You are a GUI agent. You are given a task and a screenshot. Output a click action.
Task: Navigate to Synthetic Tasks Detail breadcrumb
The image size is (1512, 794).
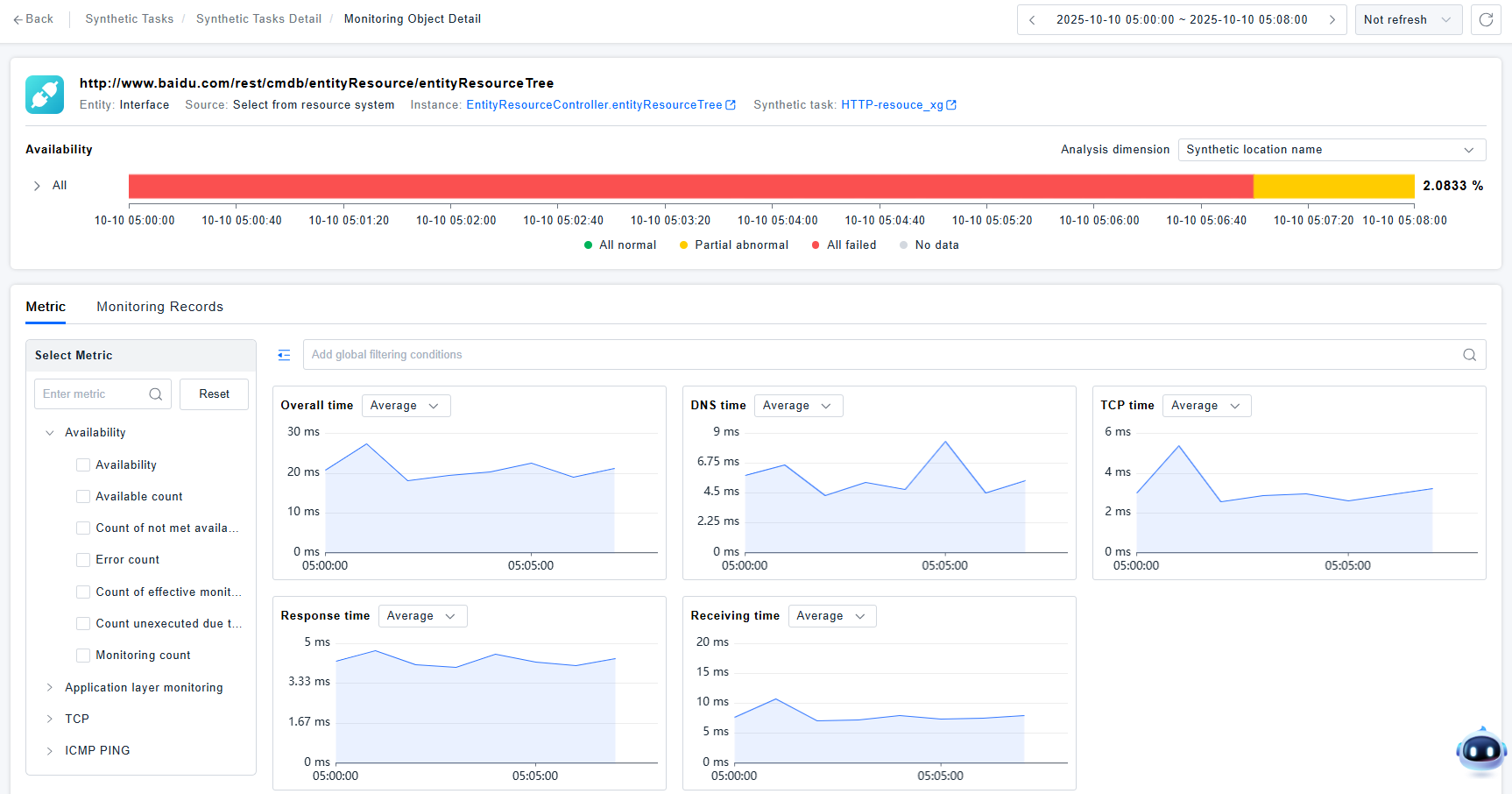[258, 19]
